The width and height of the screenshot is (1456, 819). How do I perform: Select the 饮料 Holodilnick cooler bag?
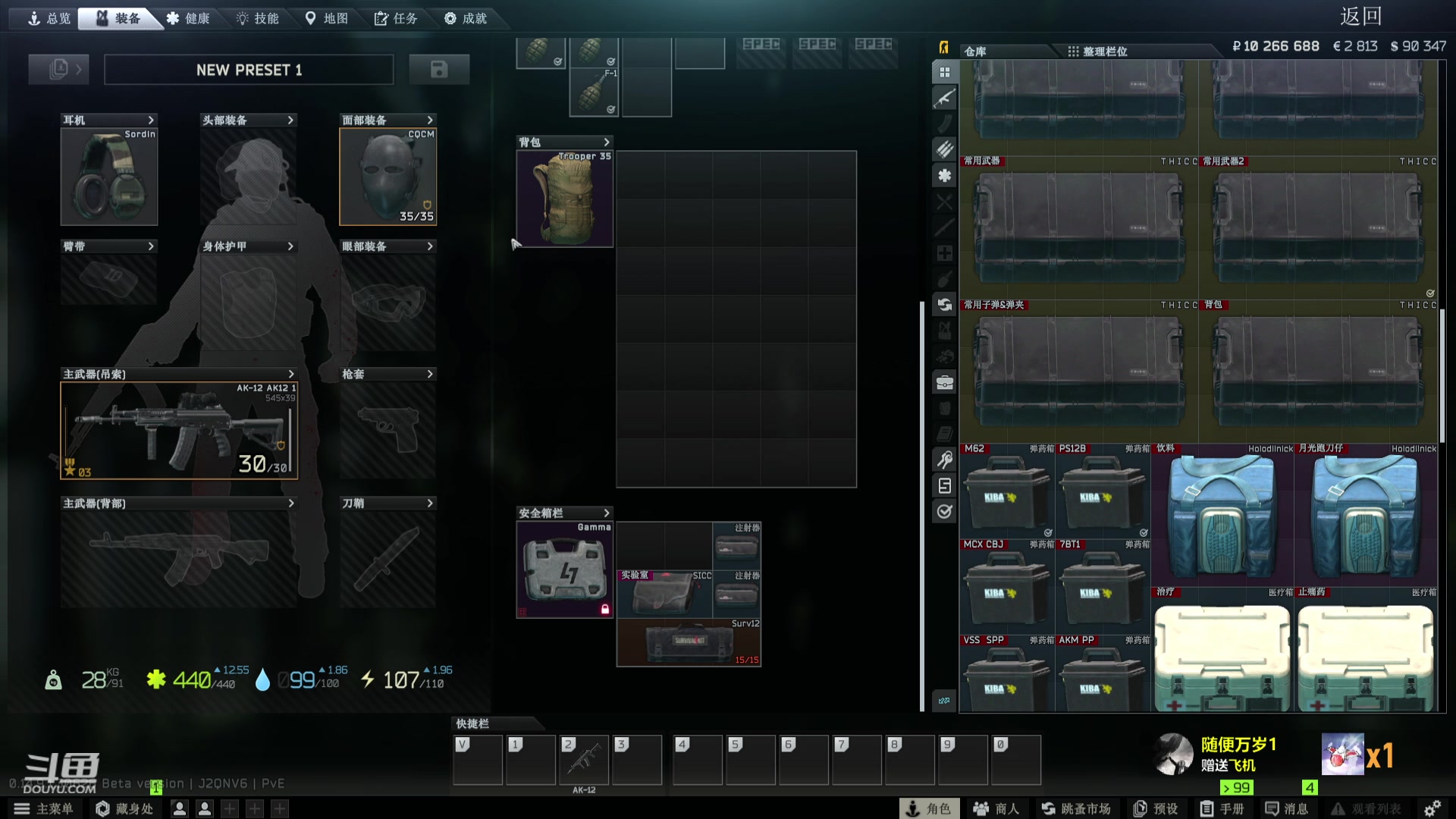[1222, 514]
